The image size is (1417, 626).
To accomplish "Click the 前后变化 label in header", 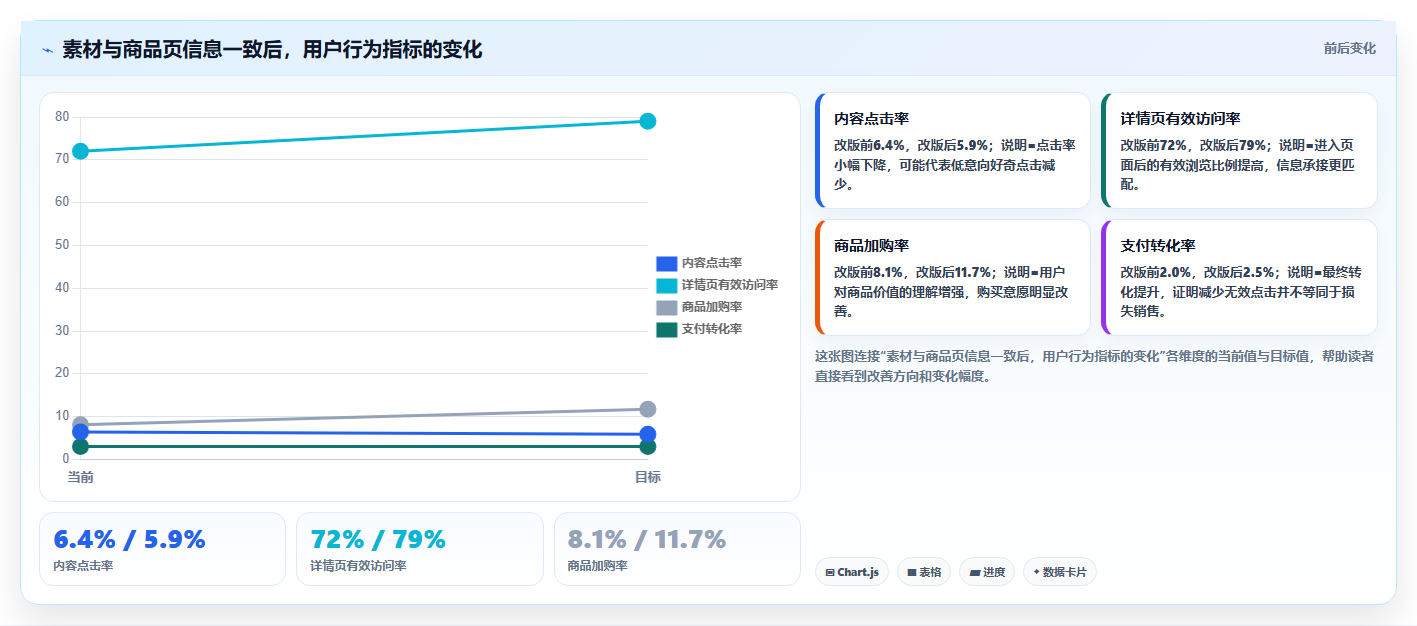I will pos(1349,48).
